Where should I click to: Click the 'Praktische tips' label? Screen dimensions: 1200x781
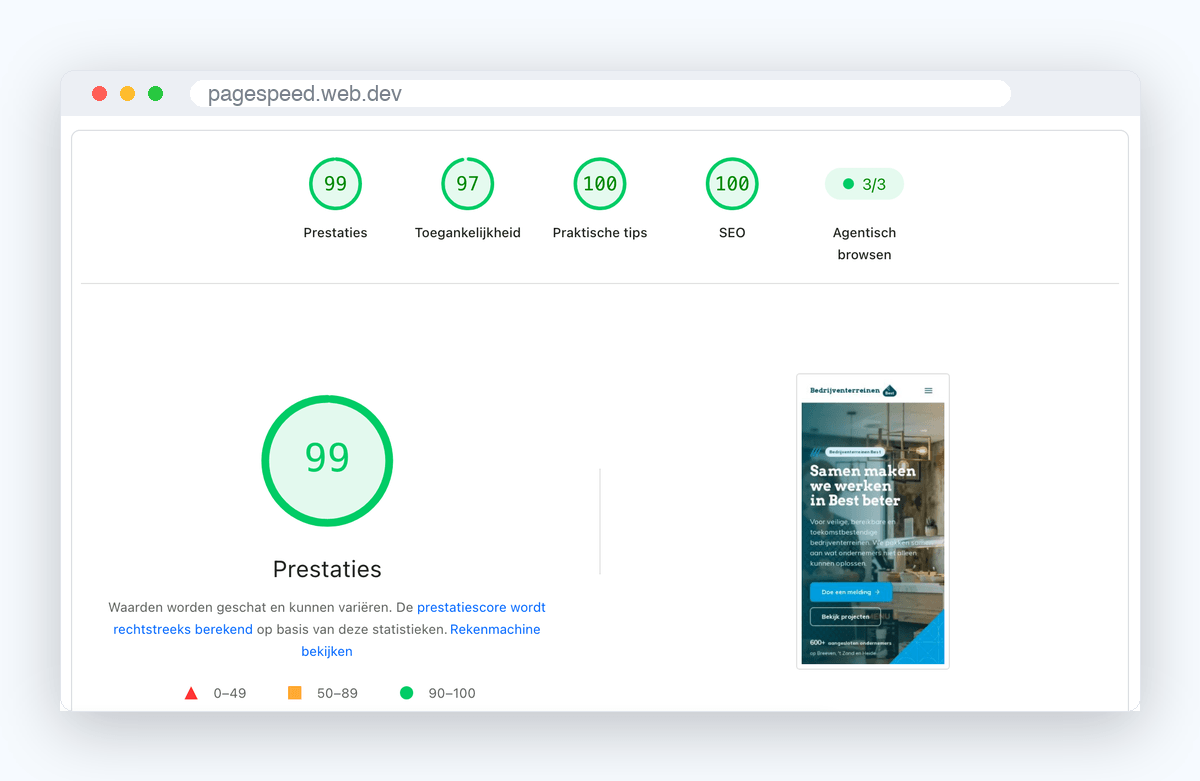click(600, 233)
